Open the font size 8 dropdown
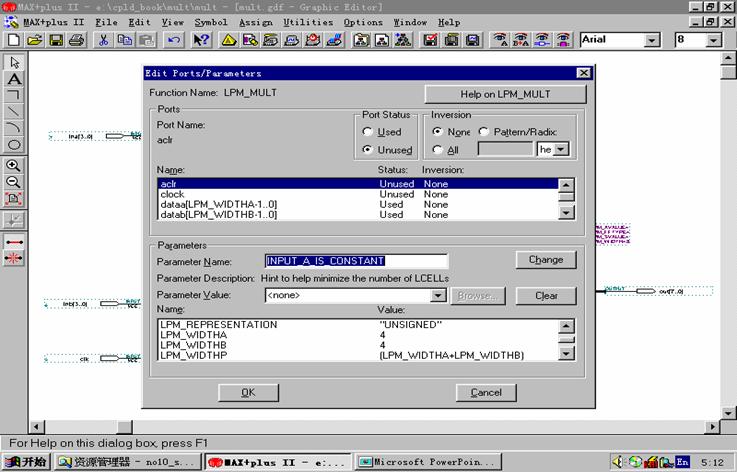Viewport: 737px width, 472px height. (x=713, y=40)
